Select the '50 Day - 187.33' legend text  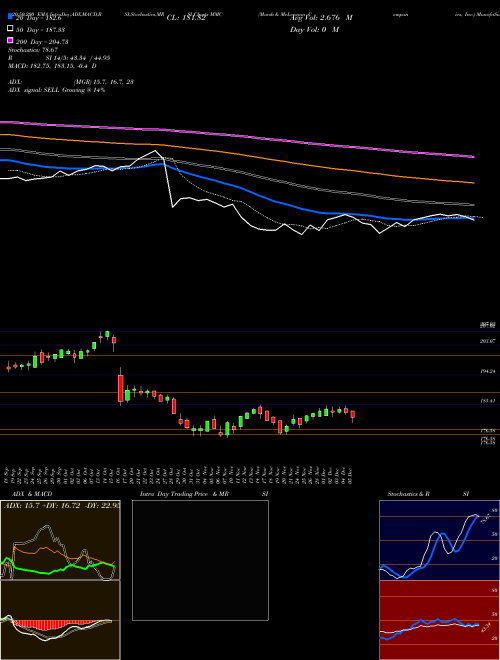pos(40,30)
